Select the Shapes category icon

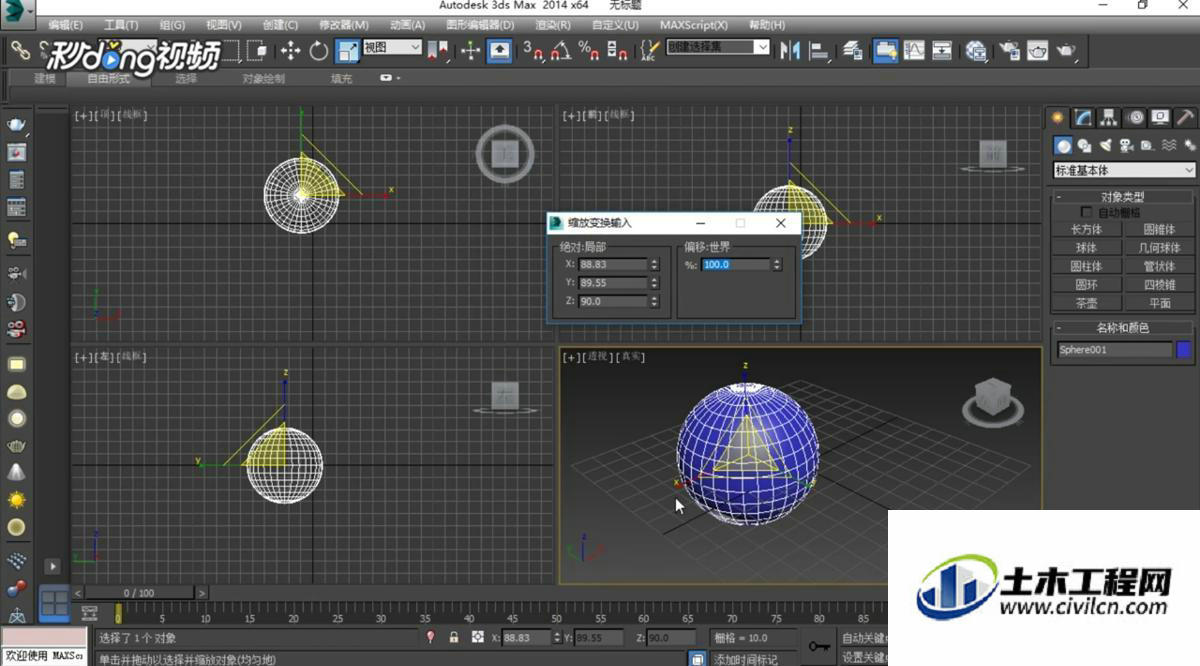[x=1085, y=145]
